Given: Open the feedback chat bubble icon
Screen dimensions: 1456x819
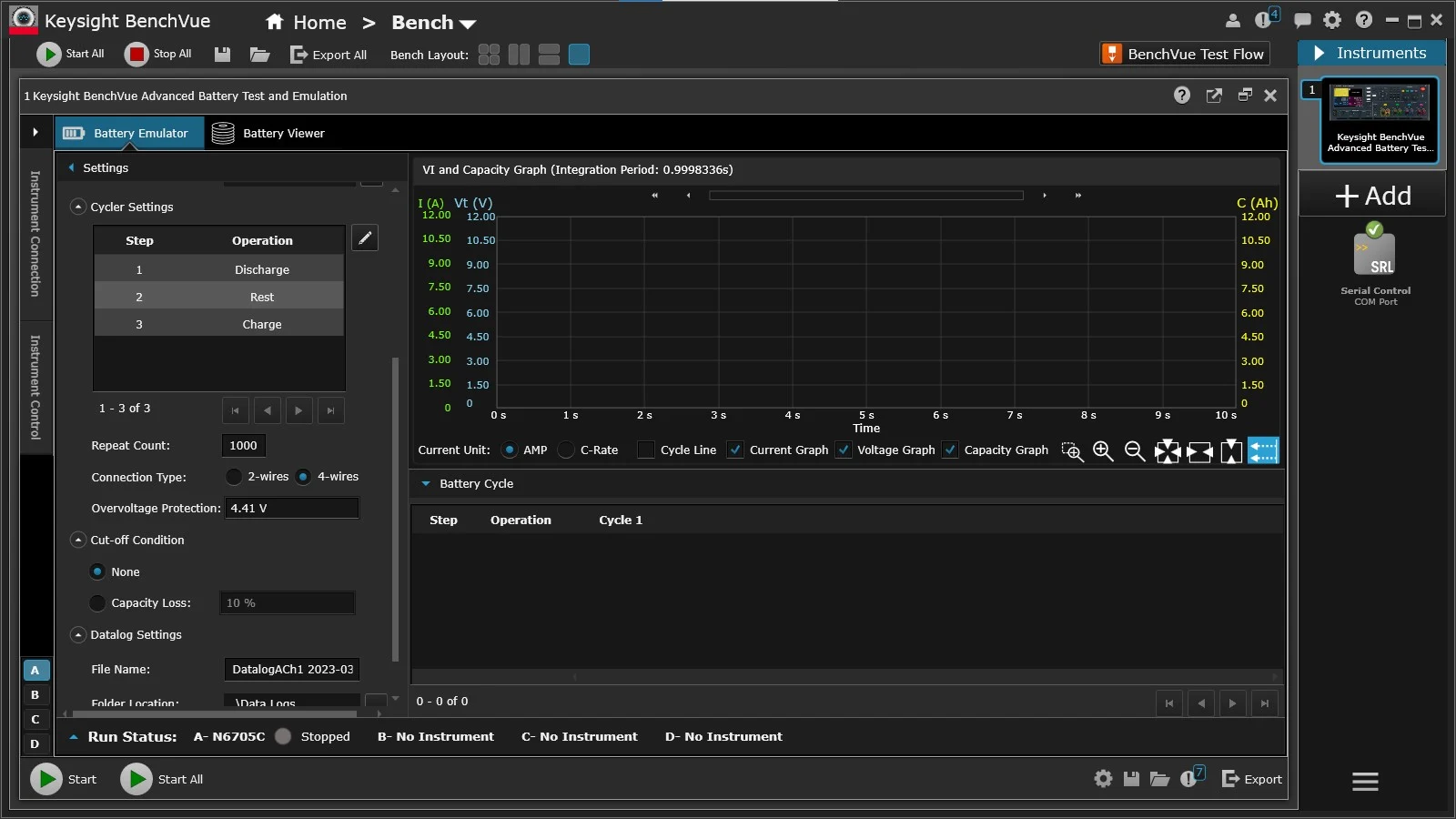Looking at the screenshot, I should coord(1303,20).
